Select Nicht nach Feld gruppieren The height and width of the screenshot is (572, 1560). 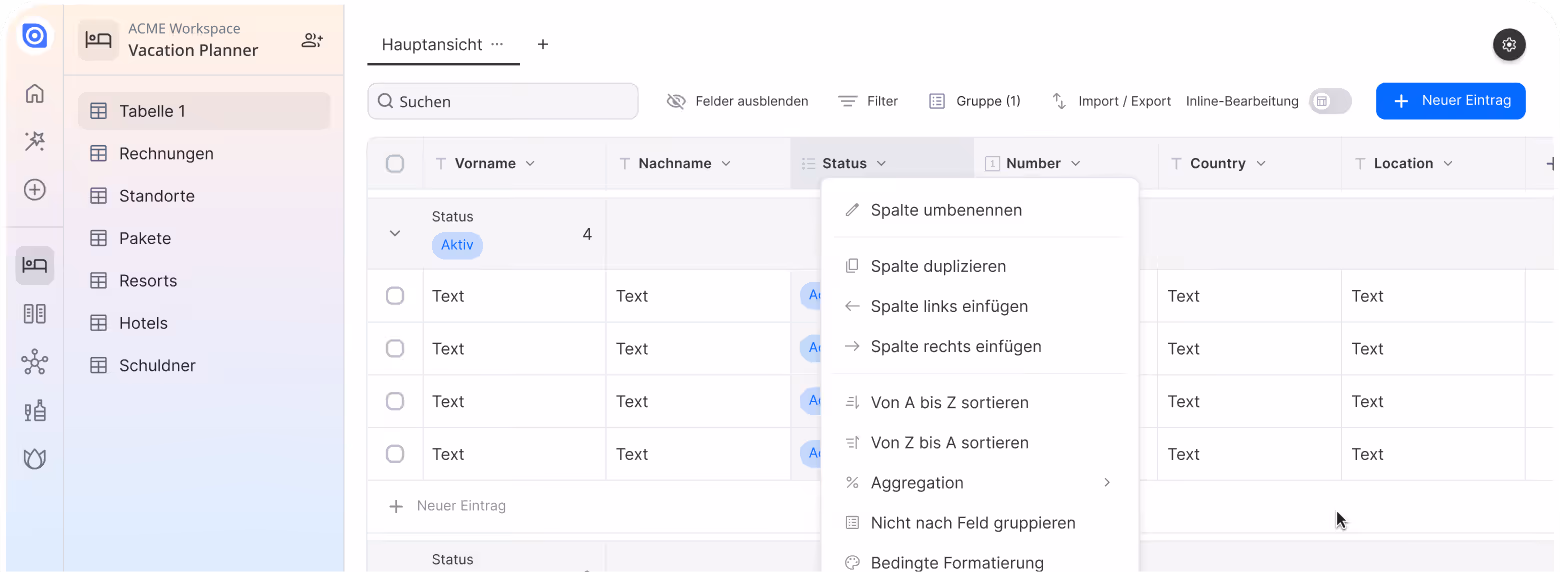tap(980, 523)
